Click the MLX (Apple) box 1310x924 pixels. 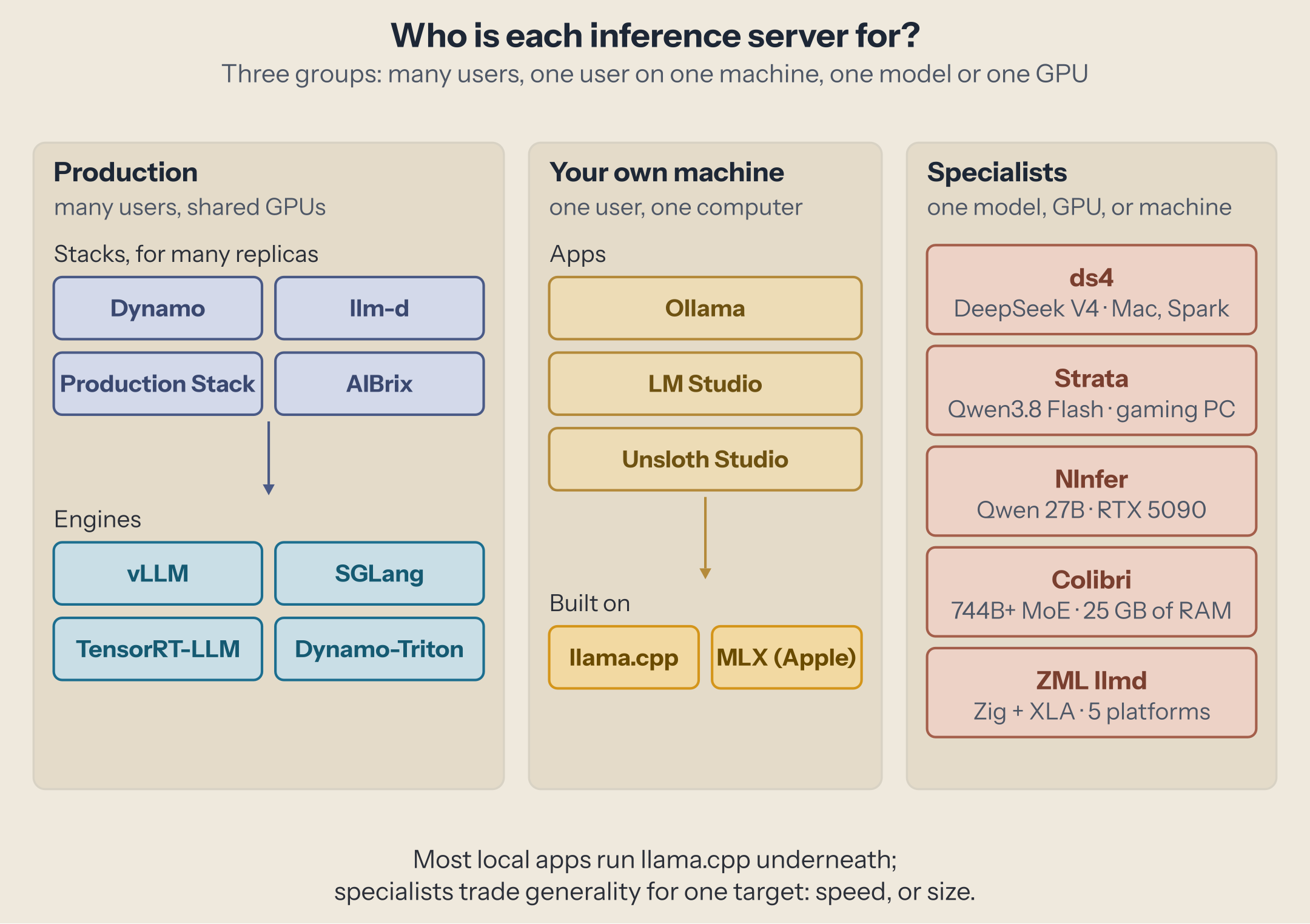(787, 657)
